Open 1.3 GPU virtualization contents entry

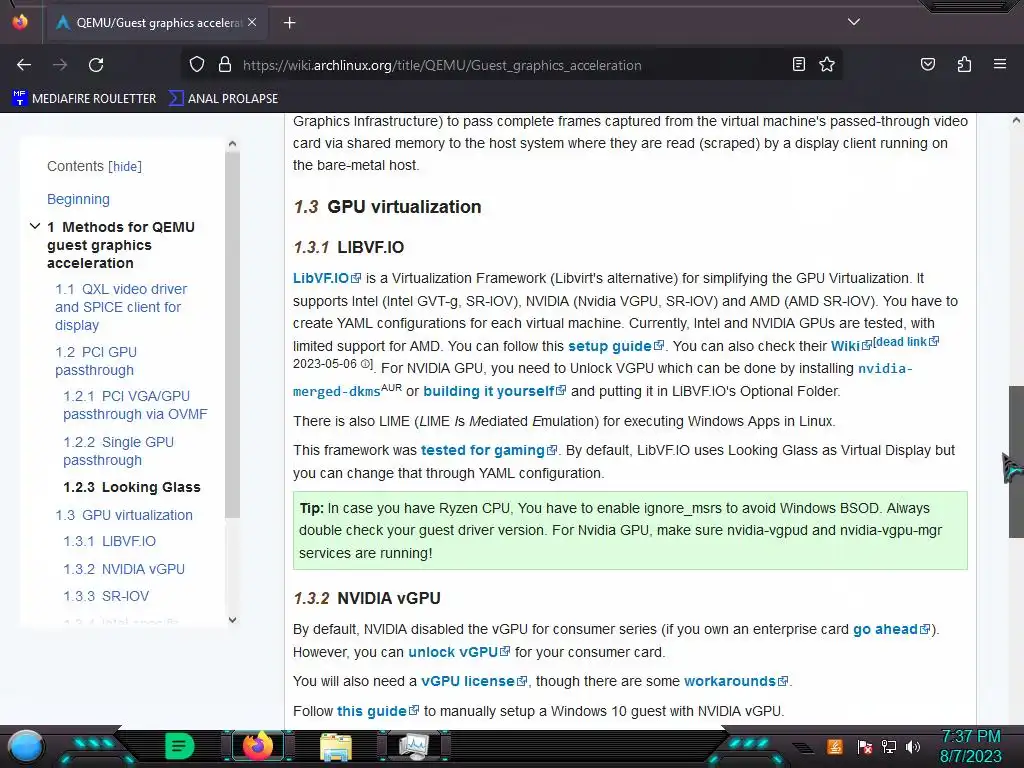click(124, 515)
